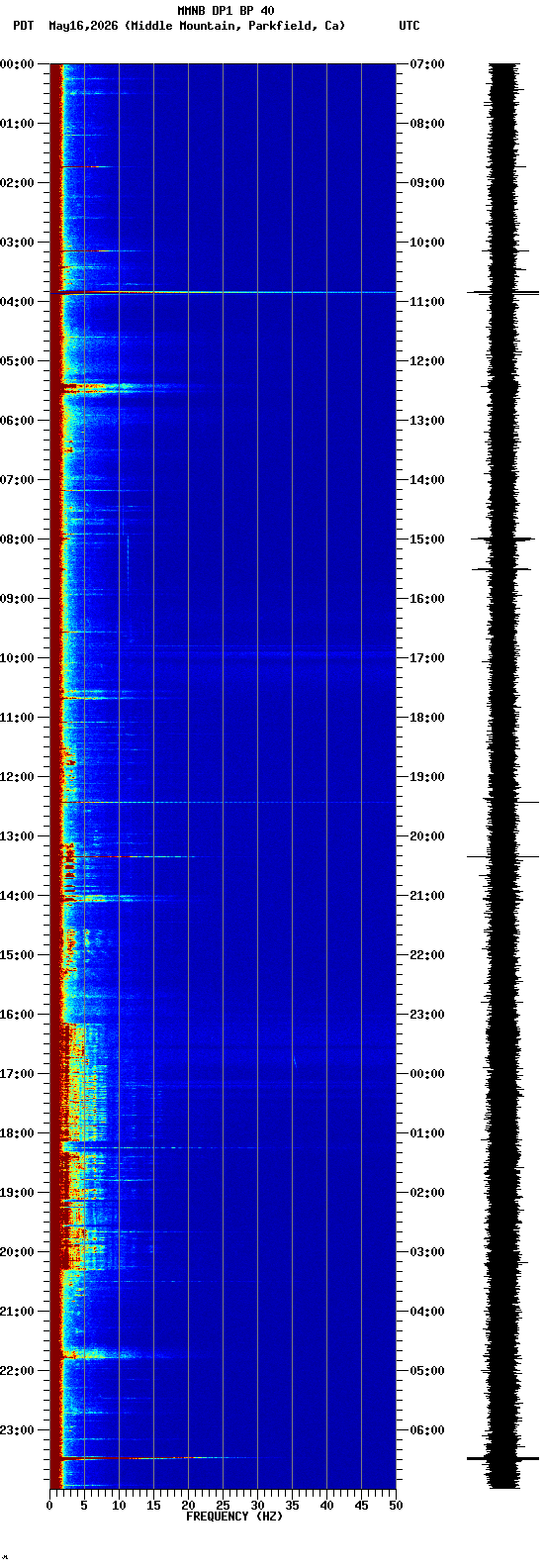
Task: Click the PDT time label '20:00' on left axis
Action: 17,1252
